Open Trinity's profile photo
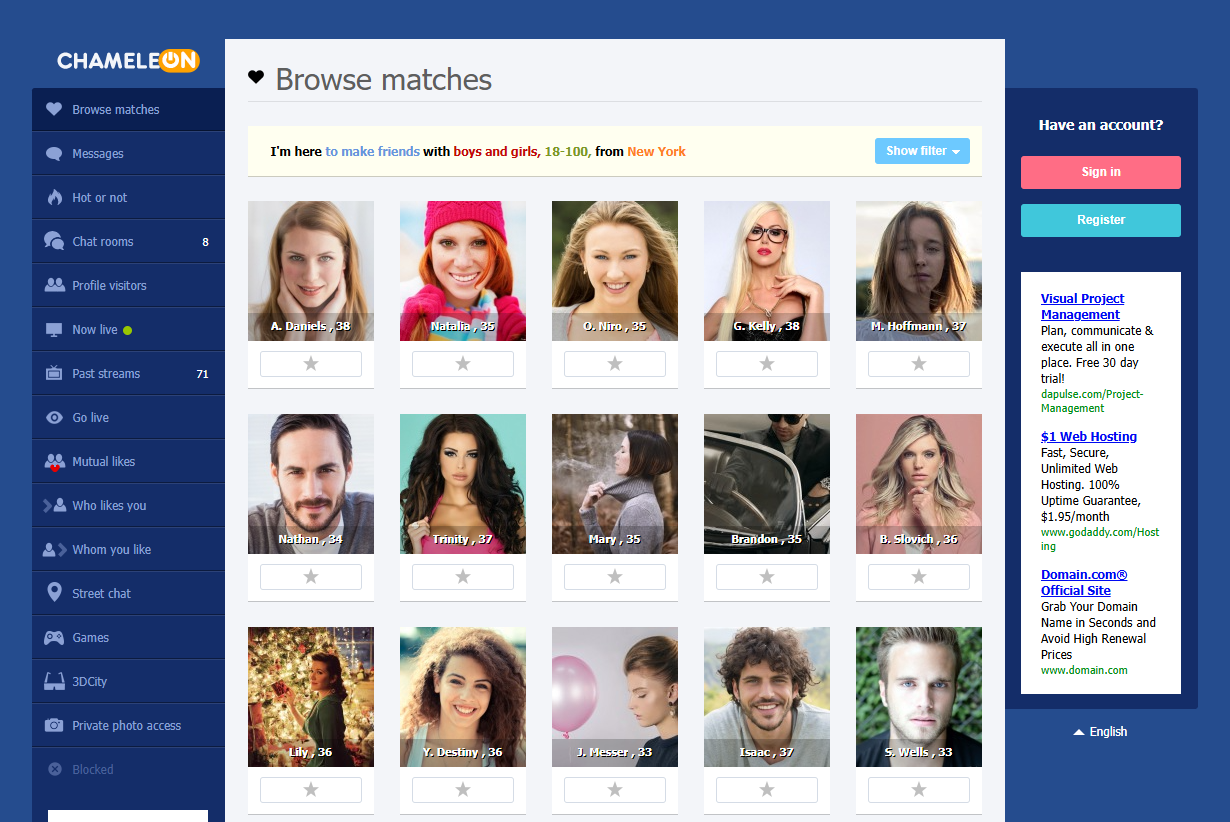Viewport: 1230px width, 822px height. [x=463, y=484]
